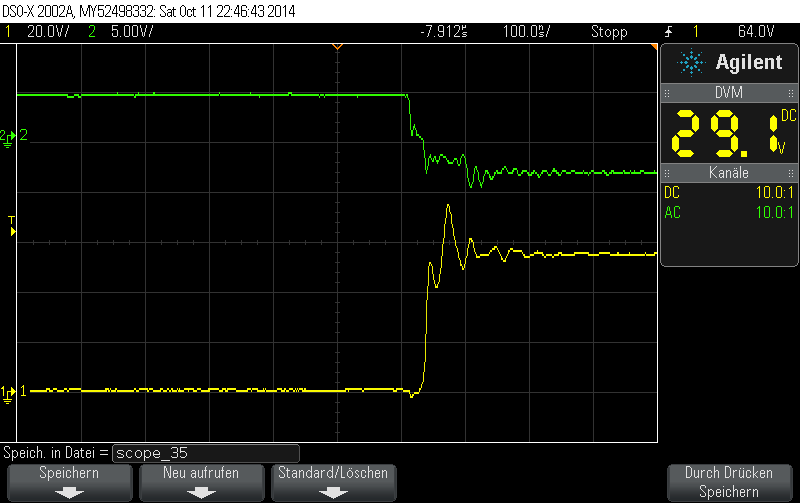Click the rising edge trigger icon
The width and height of the screenshot is (800, 503).
pos(669,32)
